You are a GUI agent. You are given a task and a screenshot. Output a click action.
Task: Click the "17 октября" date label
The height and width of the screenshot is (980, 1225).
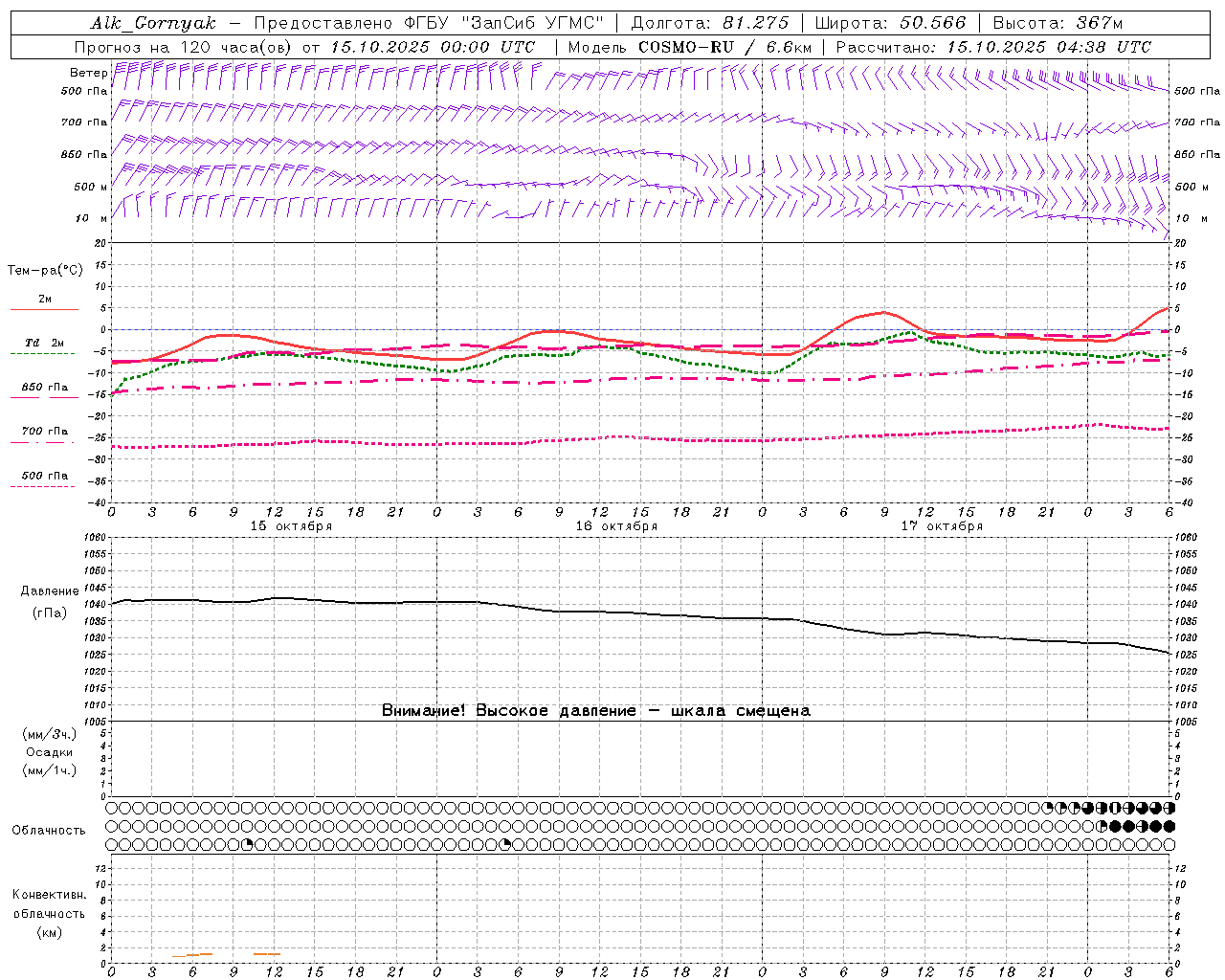pos(942,526)
